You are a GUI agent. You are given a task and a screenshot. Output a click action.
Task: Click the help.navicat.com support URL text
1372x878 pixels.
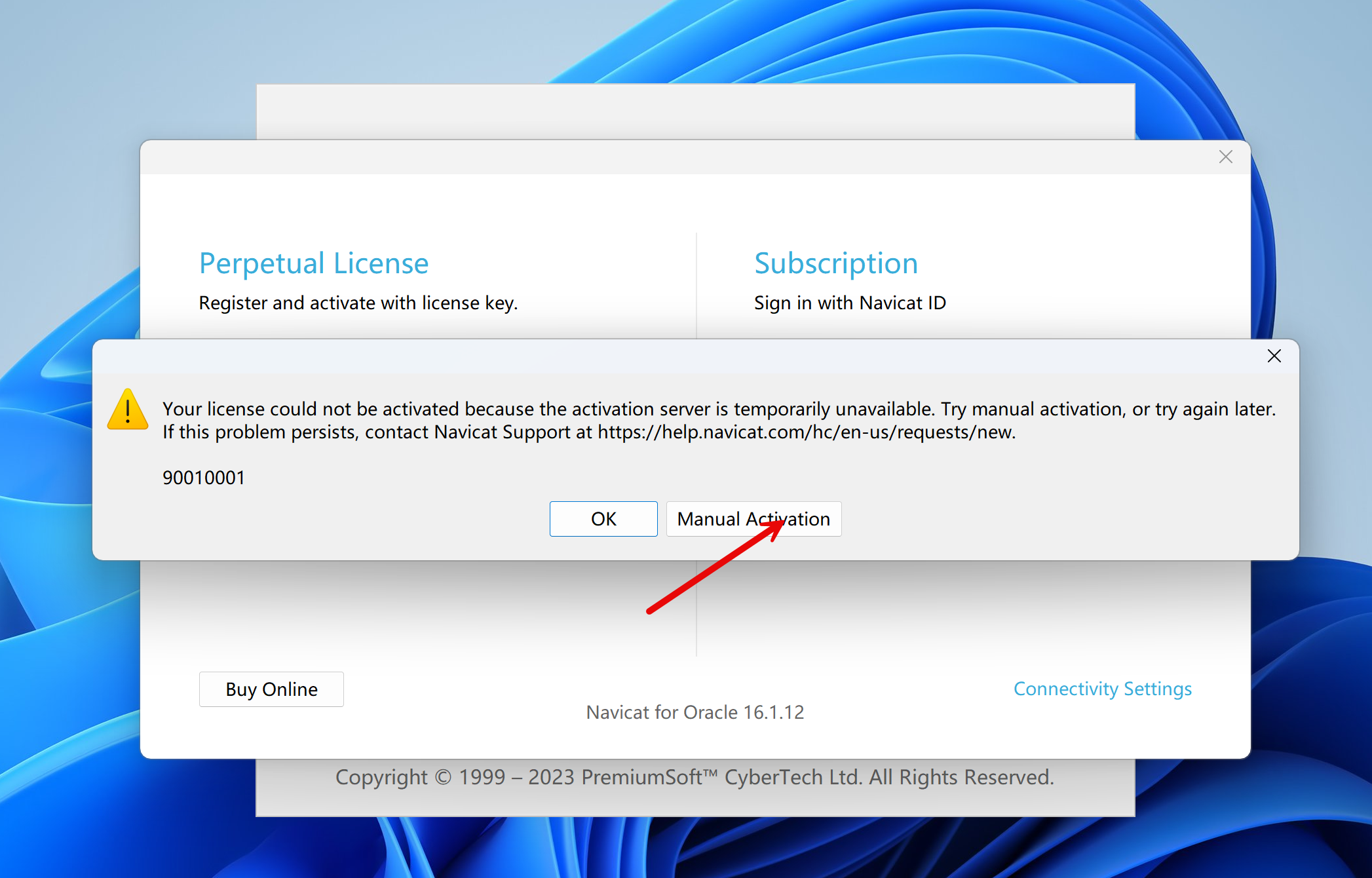click(806, 432)
